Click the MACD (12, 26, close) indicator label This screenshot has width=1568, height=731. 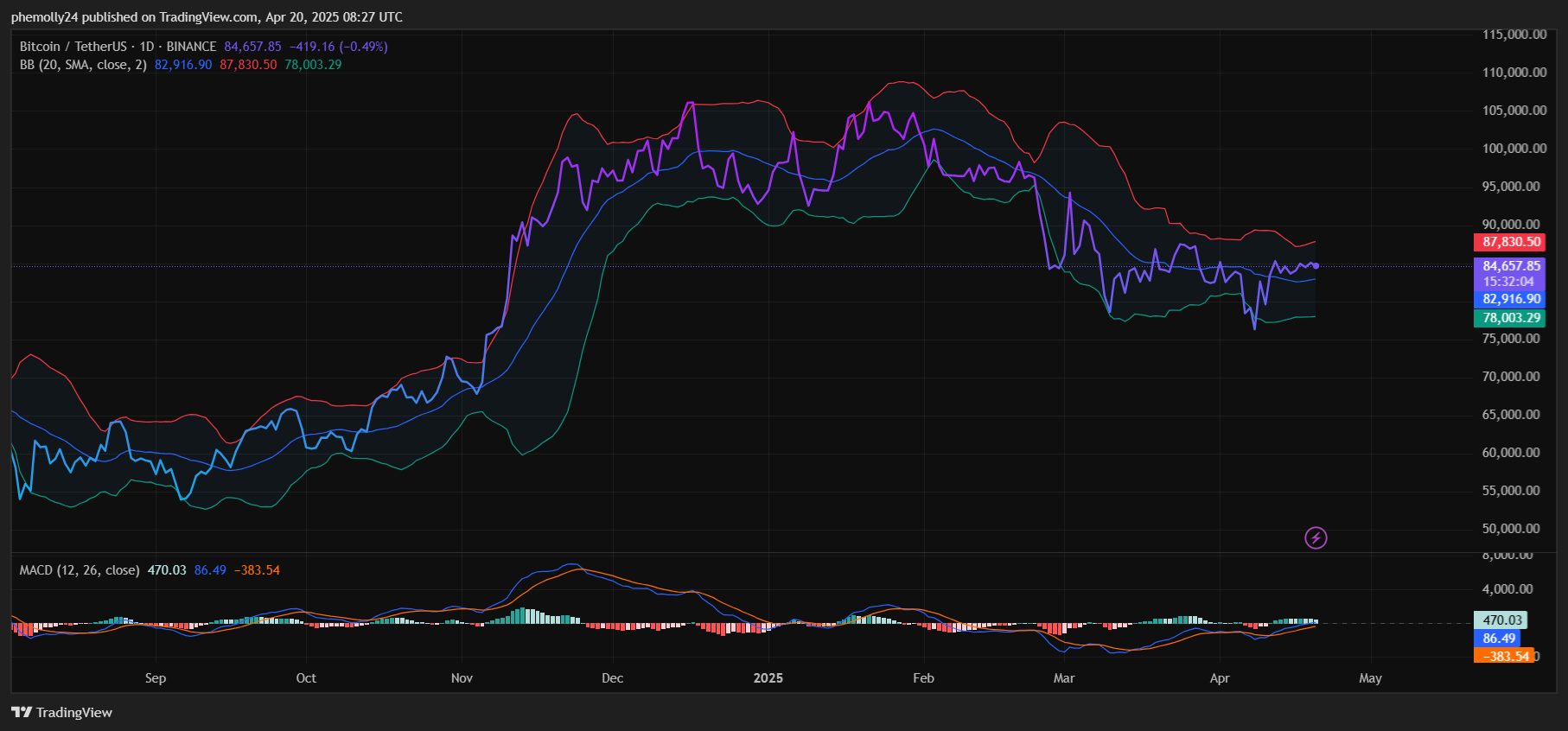click(x=80, y=570)
